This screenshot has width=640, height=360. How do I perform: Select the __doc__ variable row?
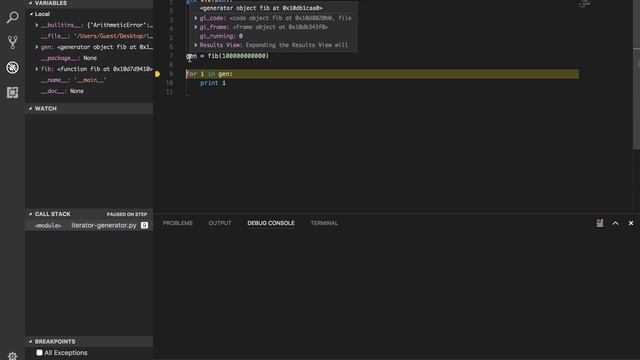click(89, 91)
